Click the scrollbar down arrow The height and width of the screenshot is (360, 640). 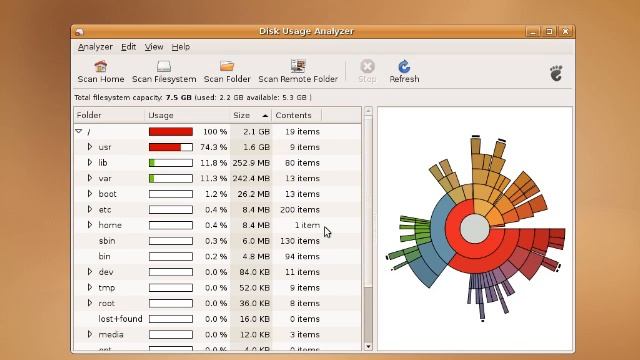pos(368,347)
